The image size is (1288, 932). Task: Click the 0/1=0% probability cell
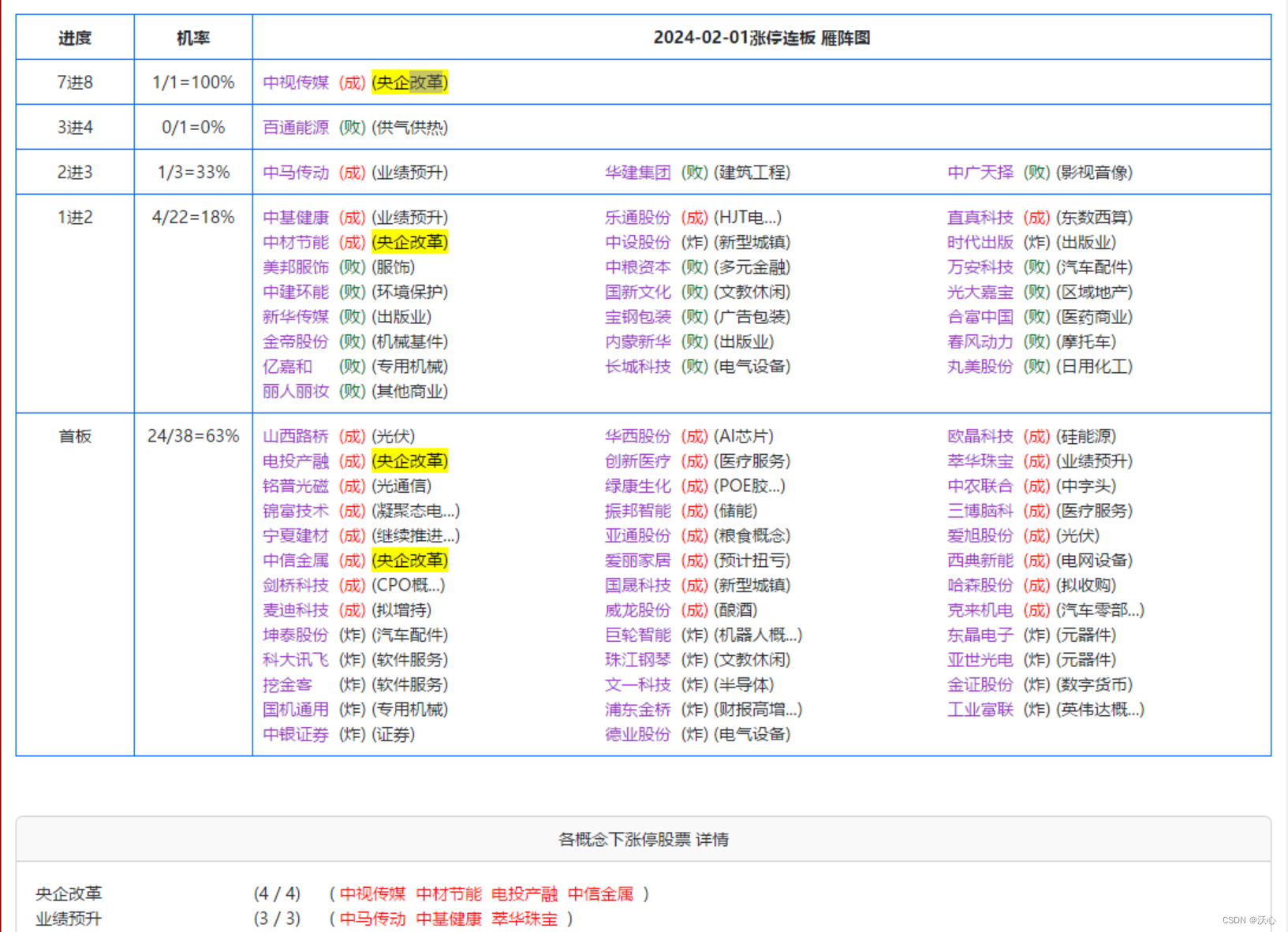[x=193, y=127]
